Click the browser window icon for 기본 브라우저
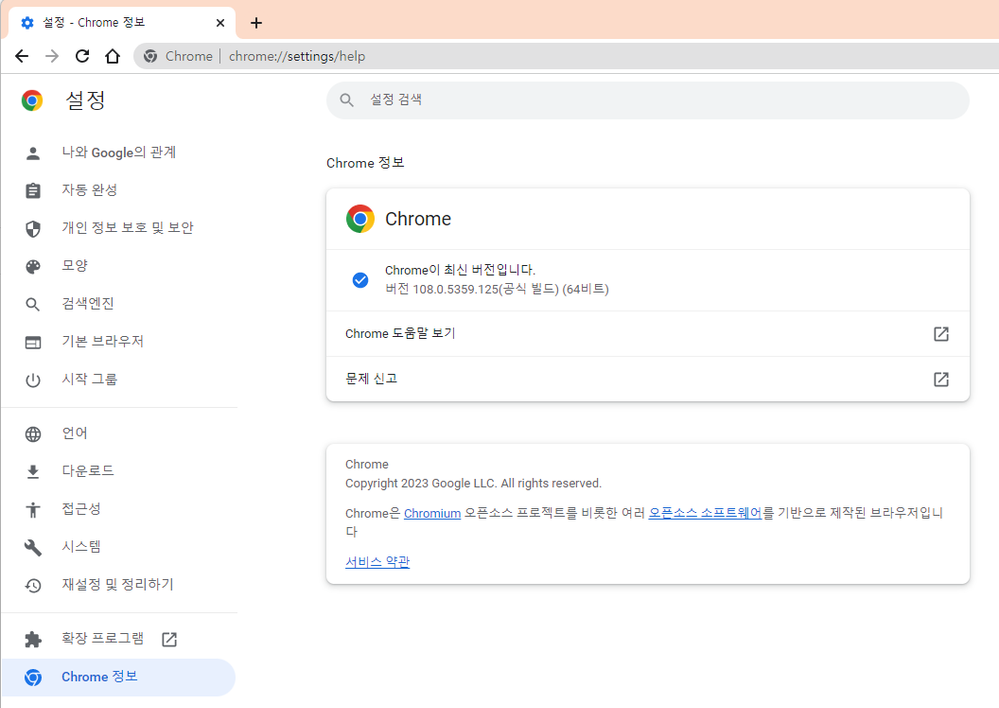The height and width of the screenshot is (708, 999). click(x=32, y=342)
